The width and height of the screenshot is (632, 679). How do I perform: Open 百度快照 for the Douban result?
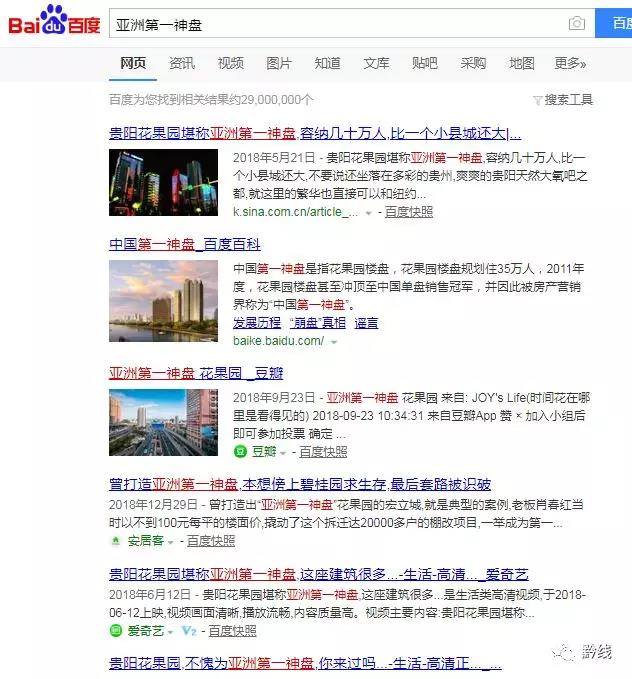coord(323,452)
